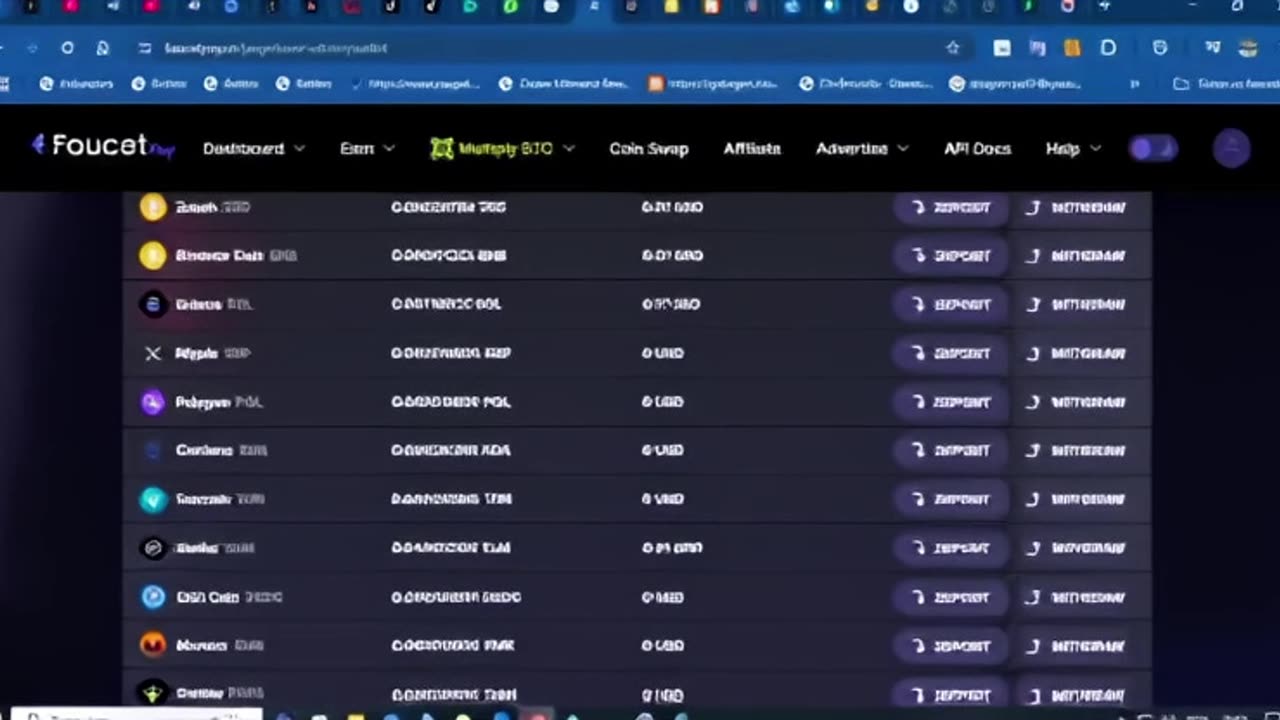Open the Affiliate menu item
Viewport: 1280px width, 720px height.
pos(752,148)
